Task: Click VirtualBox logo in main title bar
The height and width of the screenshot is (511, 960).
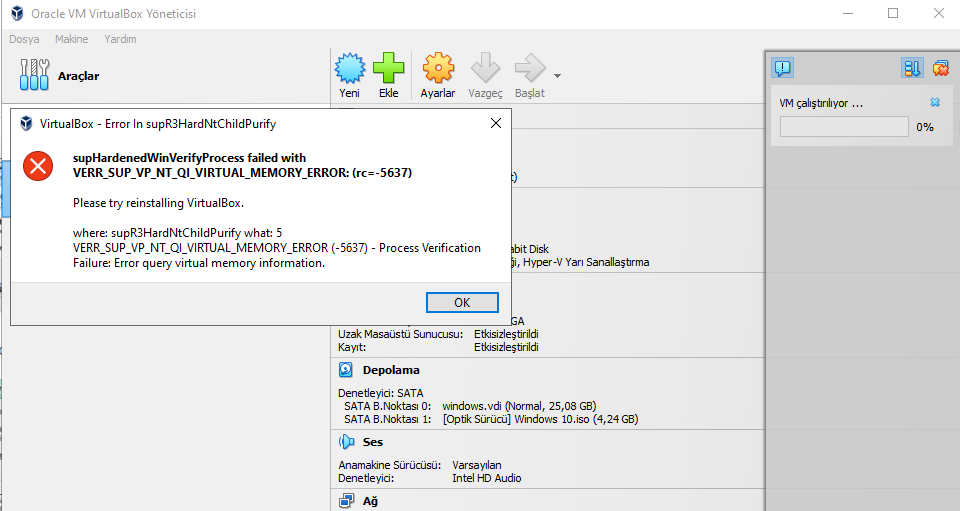Action: (17, 13)
